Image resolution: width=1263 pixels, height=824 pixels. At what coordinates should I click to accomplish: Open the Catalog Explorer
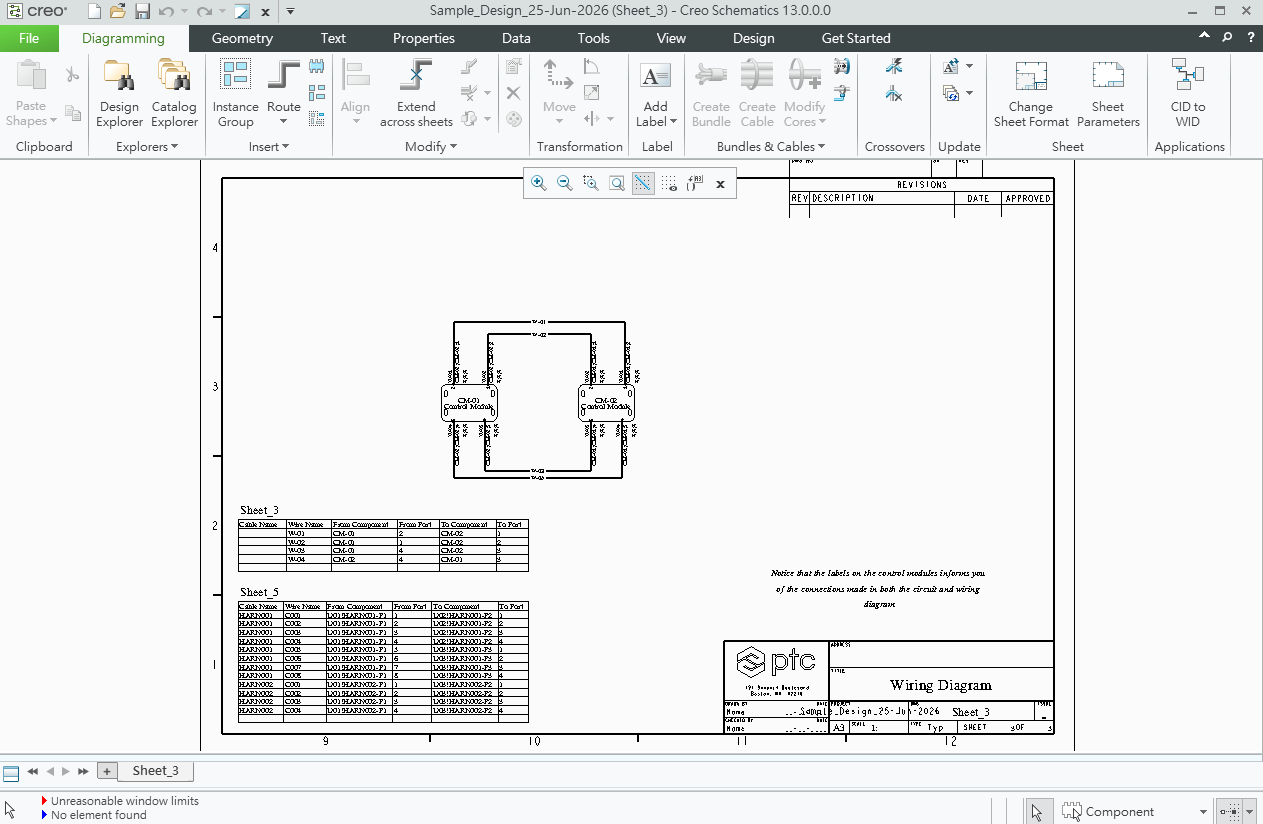(x=174, y=94)
